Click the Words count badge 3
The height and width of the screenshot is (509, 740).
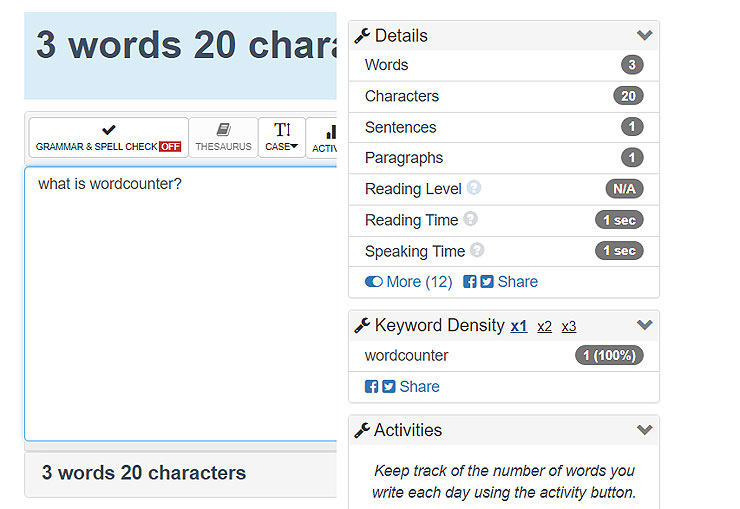coord(632,65)
